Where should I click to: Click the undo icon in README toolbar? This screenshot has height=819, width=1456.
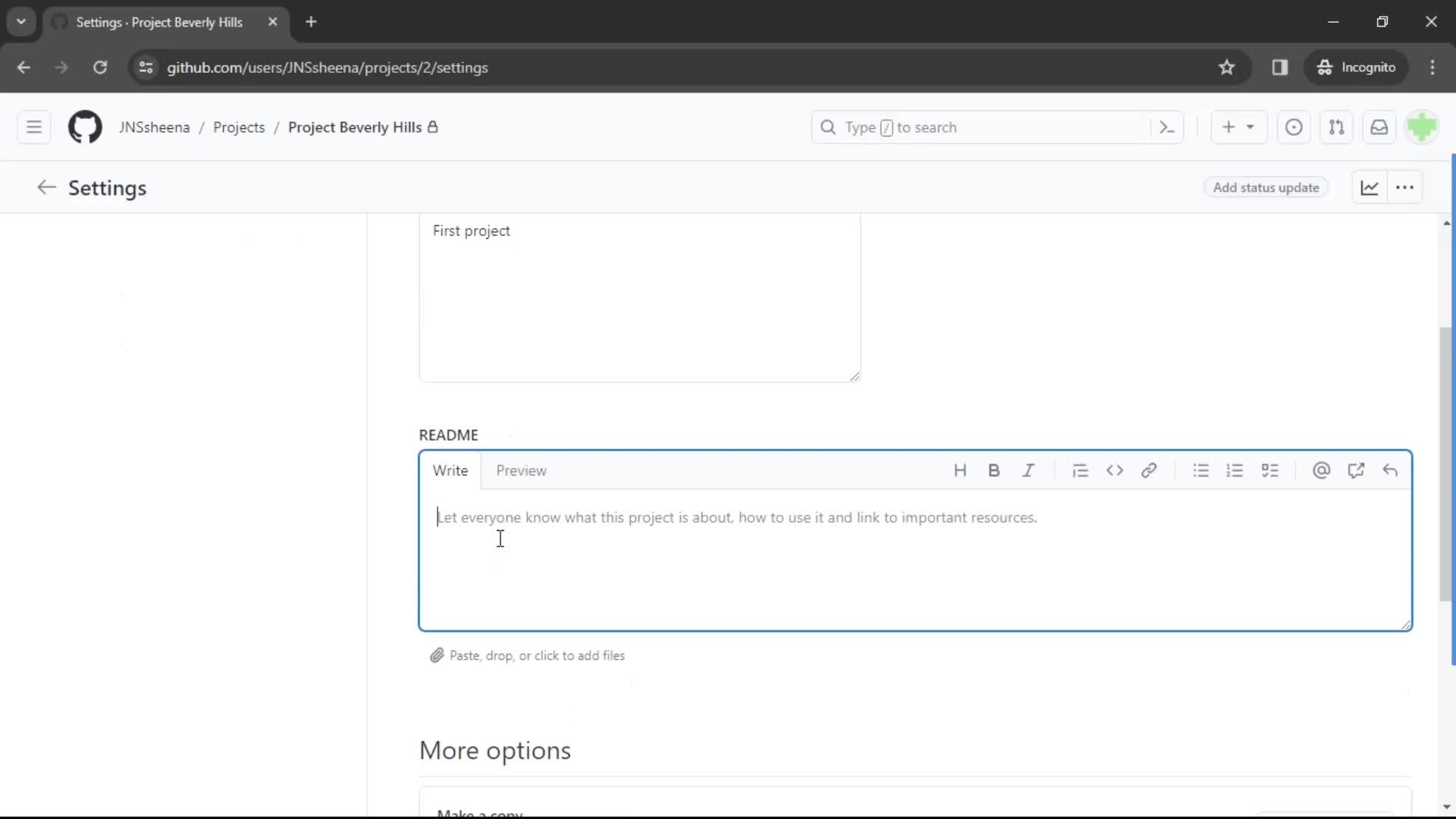point(1392,470)
